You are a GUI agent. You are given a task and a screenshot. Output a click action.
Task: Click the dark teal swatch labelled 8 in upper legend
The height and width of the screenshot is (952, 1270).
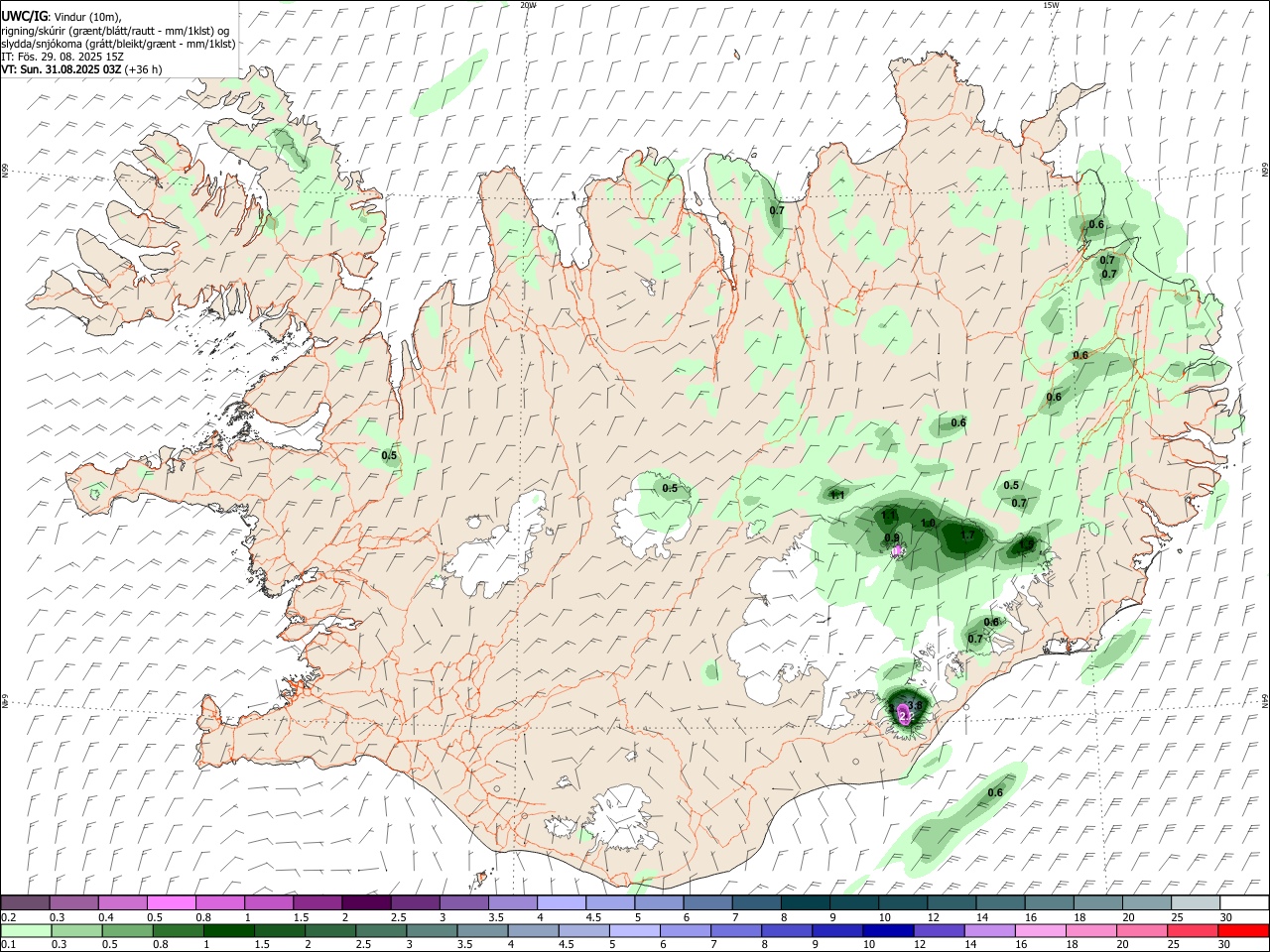click(x=804, y=903)
